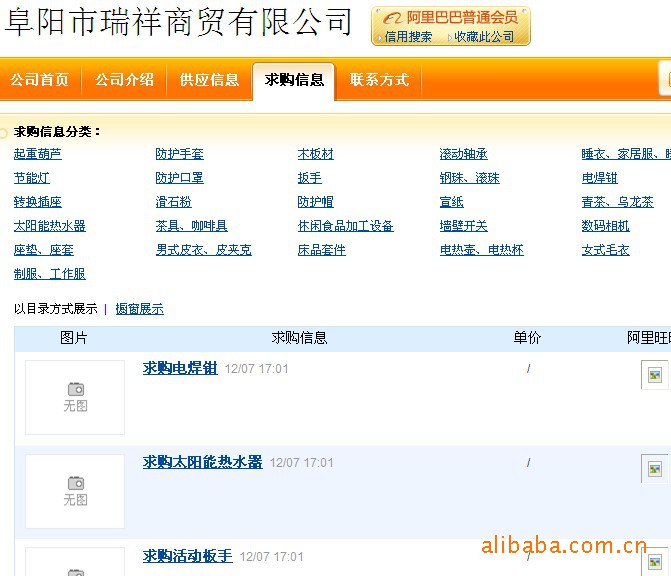The width and height of the screenshot is (671, 576).
Task: Switch to 橱窗展示 view
Action: point(140,309)
